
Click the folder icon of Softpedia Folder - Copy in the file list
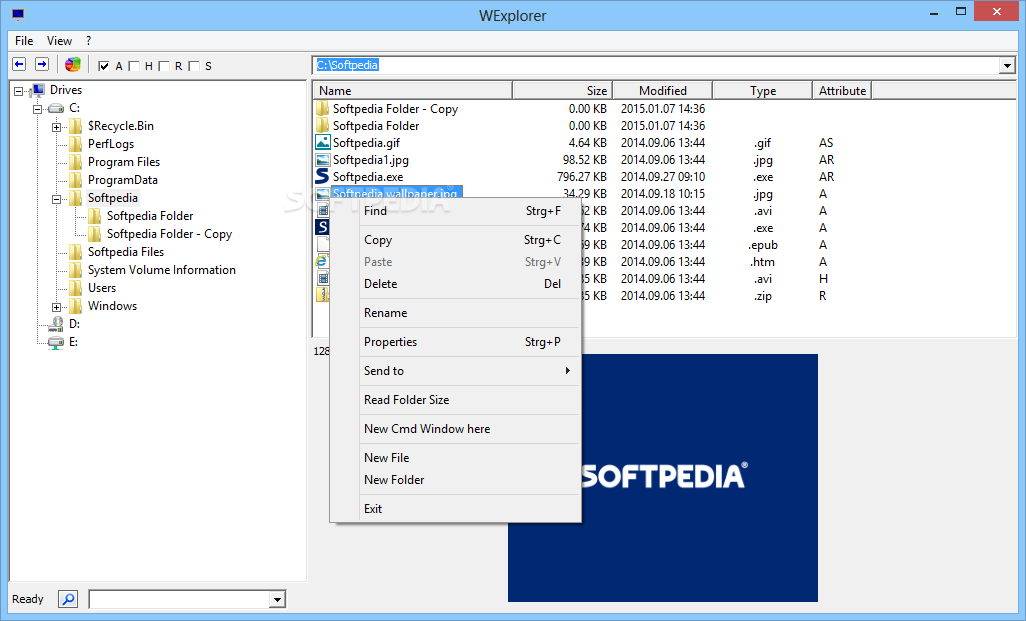point(323,108)
